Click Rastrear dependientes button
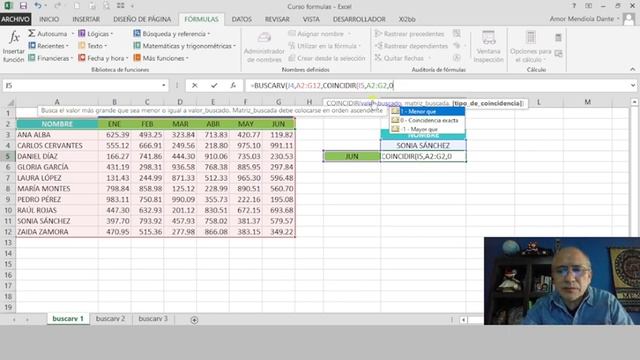640x360 pixels. click(x=411, y=46)
